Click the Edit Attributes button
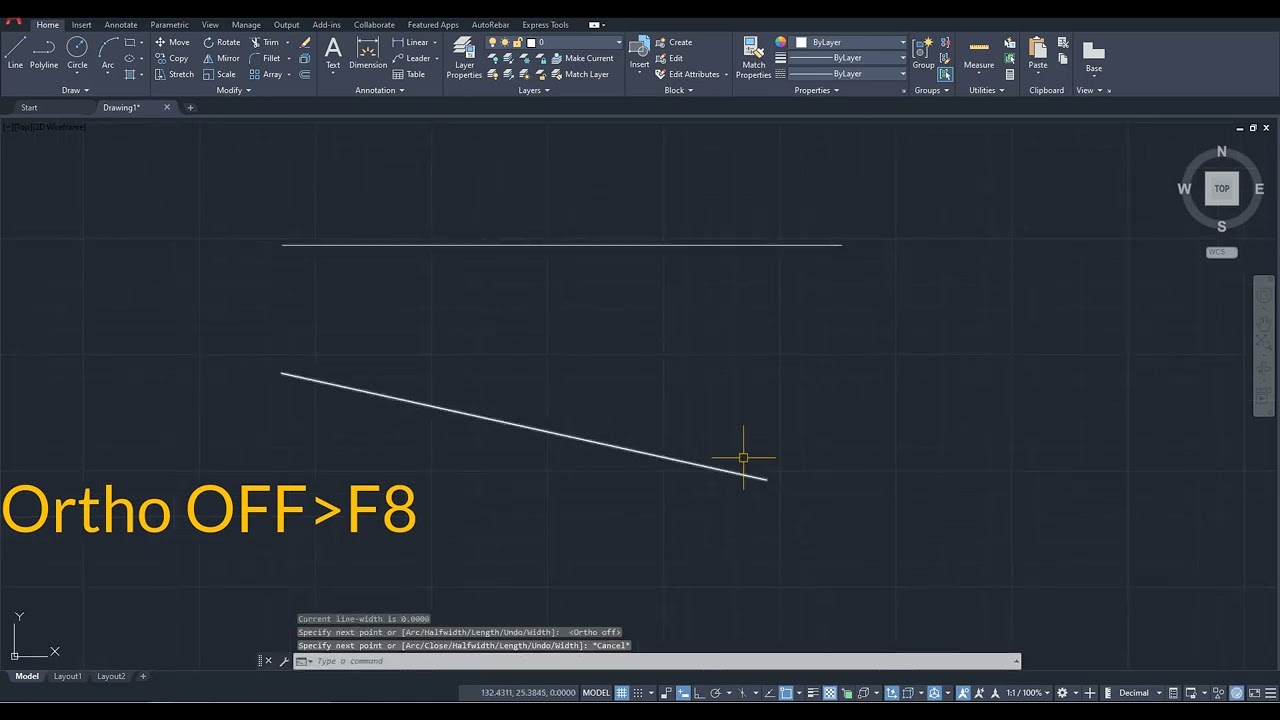The image size is (1280, 720). click(692, 74)
